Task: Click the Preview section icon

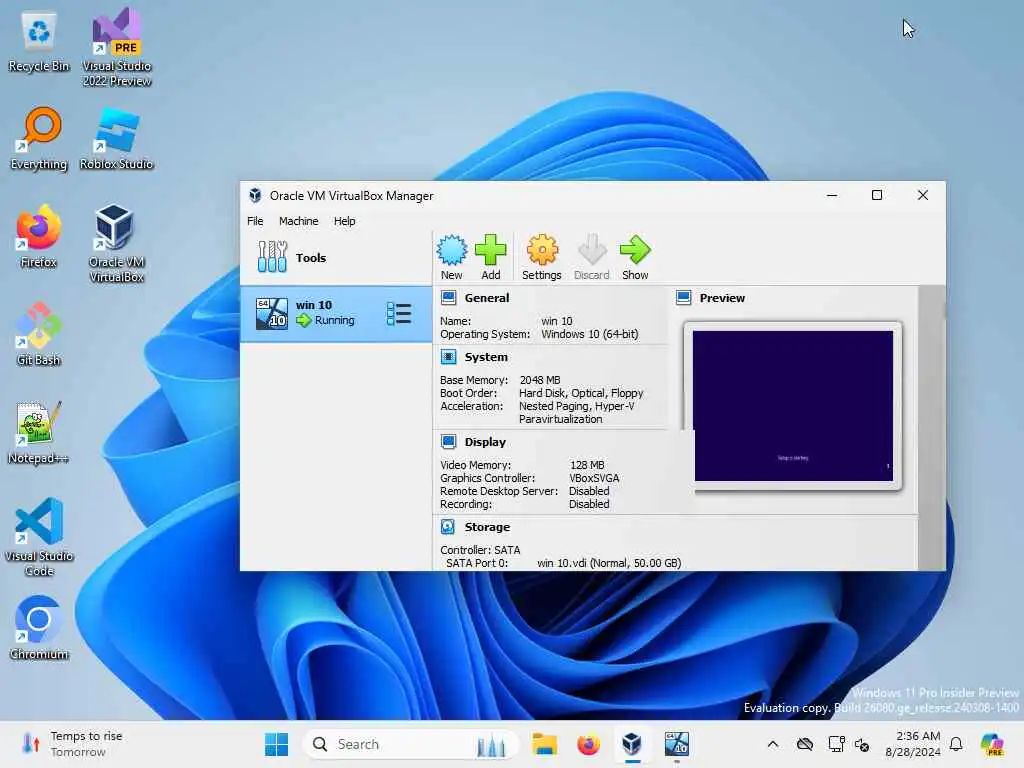Action: tap(684, 298)
